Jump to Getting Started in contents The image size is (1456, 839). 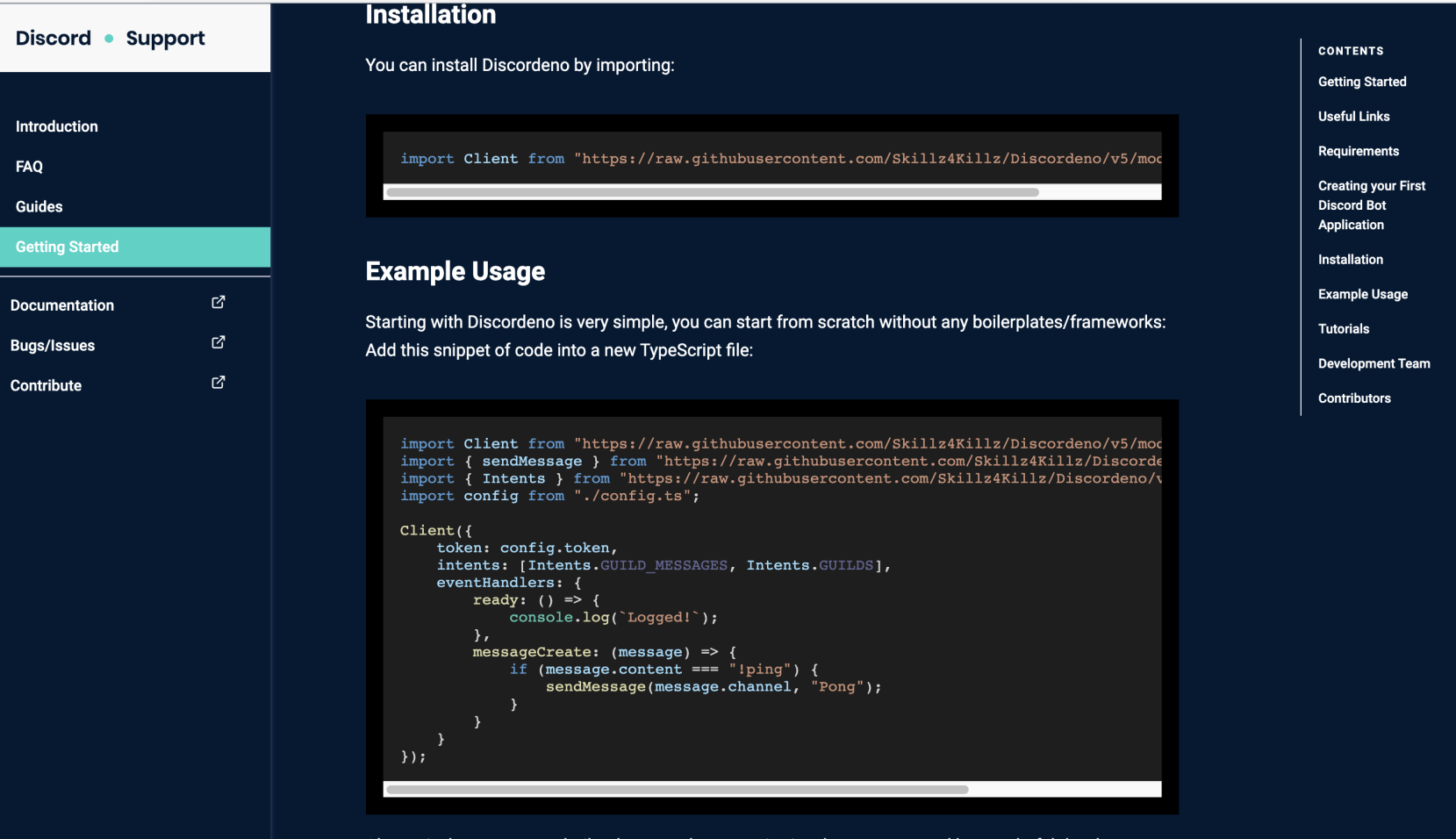tap(1362, 82)
